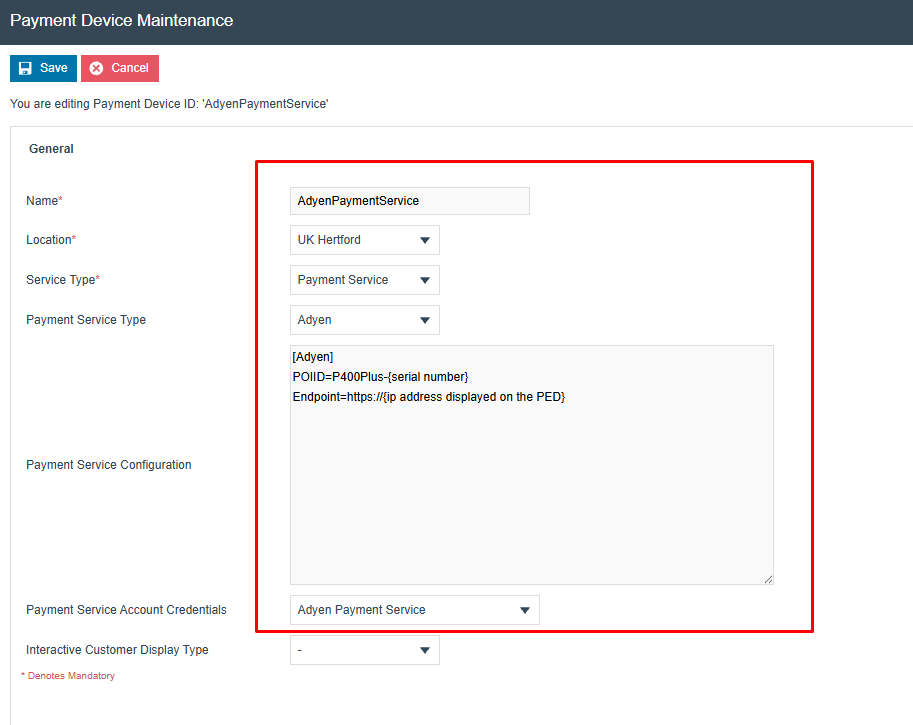Click the 'Interactive Customer Display Type' label

117,650
